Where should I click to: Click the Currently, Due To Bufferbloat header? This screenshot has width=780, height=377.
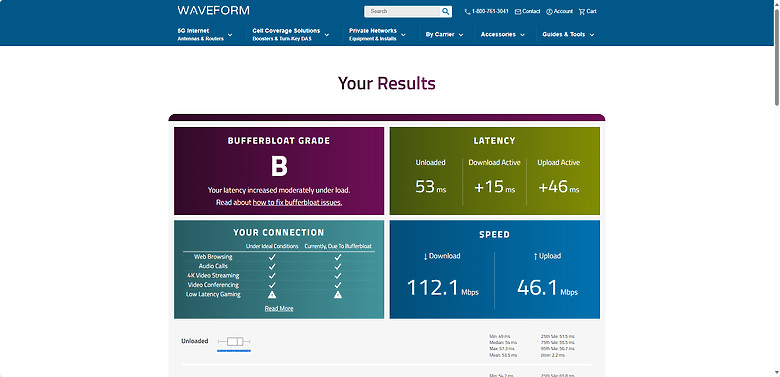pyautogui.click(x=338, y=246)
